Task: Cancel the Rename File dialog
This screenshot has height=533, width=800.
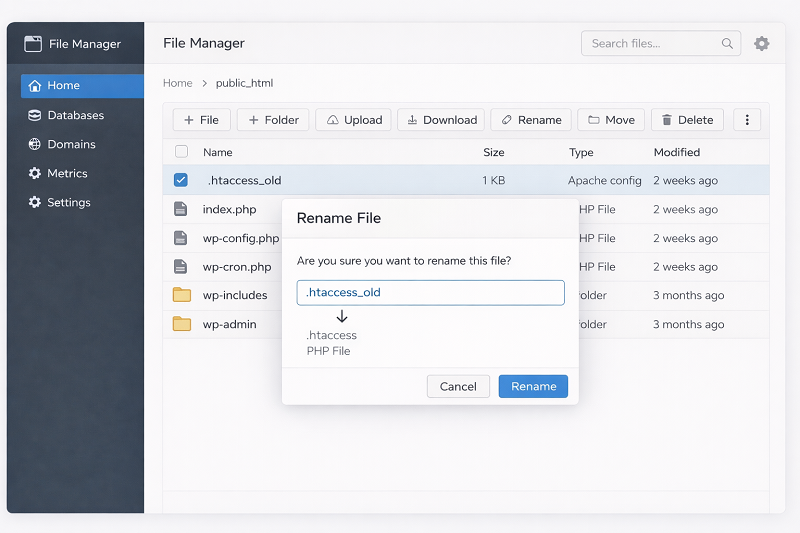Action: [x=458, y=387]
